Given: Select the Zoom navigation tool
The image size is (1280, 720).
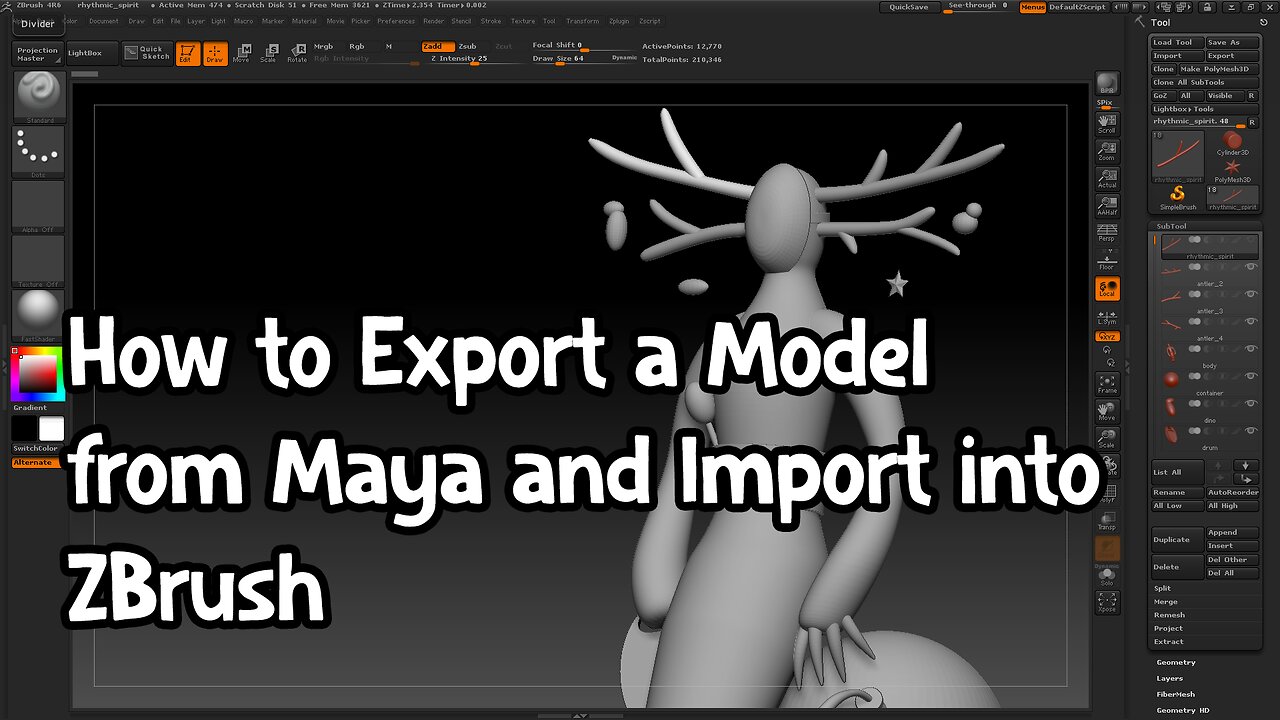Looking at the screenshot, I should [1107, 150].
